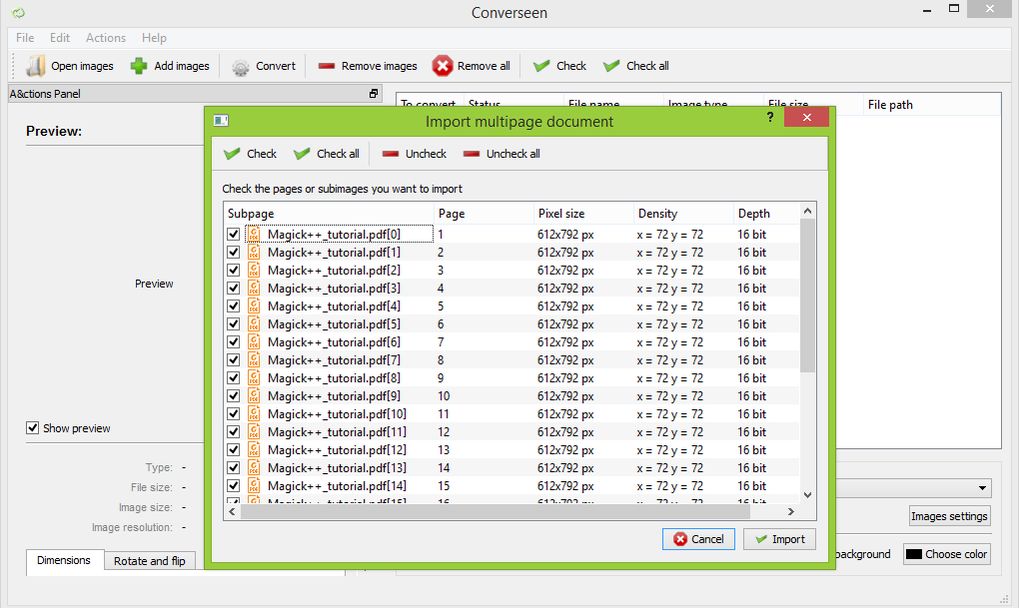Open the File menu
Viewport: 1019px width, 608px height.
(x=25, y=38)
